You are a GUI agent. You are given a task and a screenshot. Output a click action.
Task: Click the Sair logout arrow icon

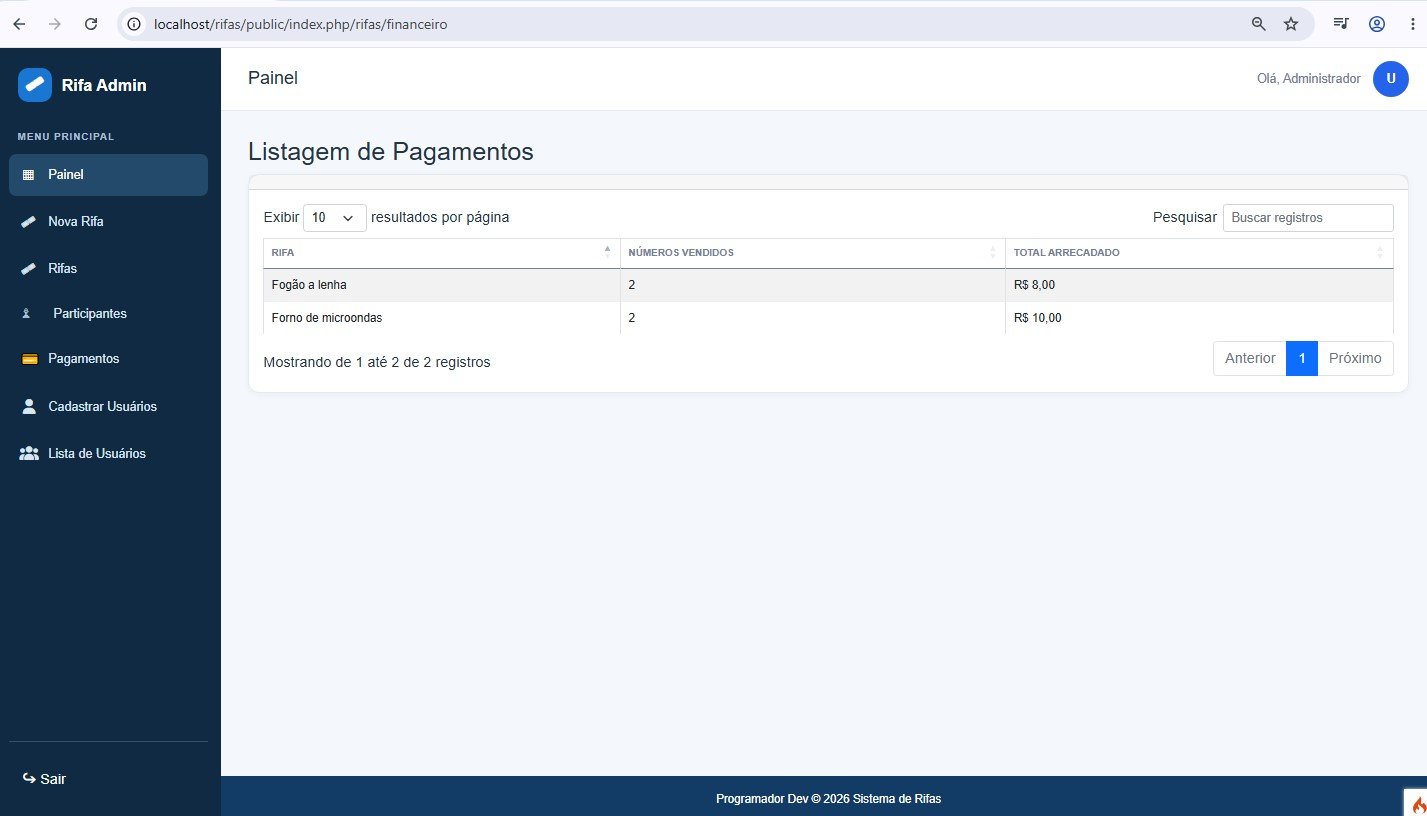point(29,778)
